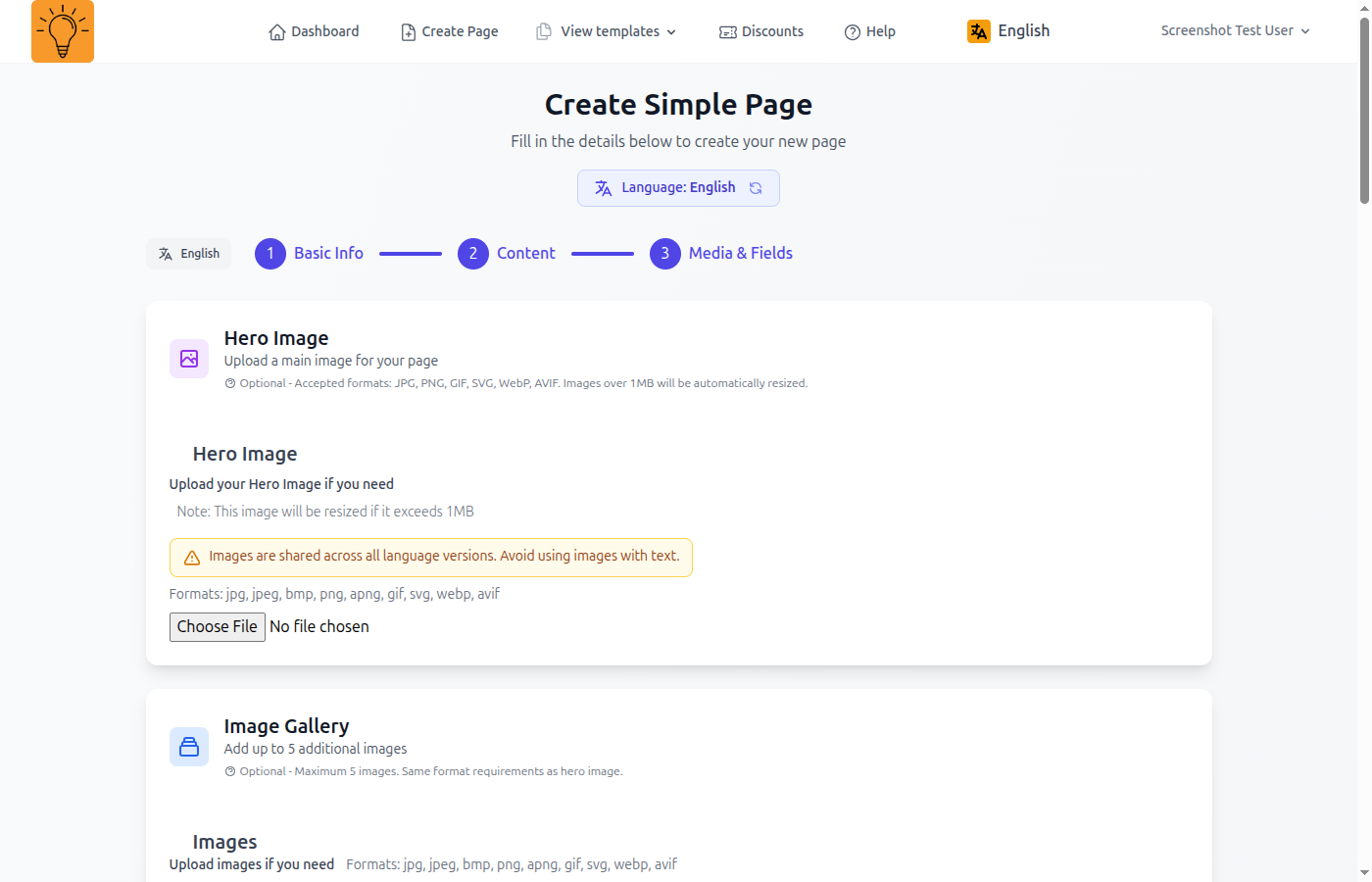The width and height of the screenshot is (1372, 882).
Task: Open the Help menu item
Action: pyautogui.click(x=870, y=31)
